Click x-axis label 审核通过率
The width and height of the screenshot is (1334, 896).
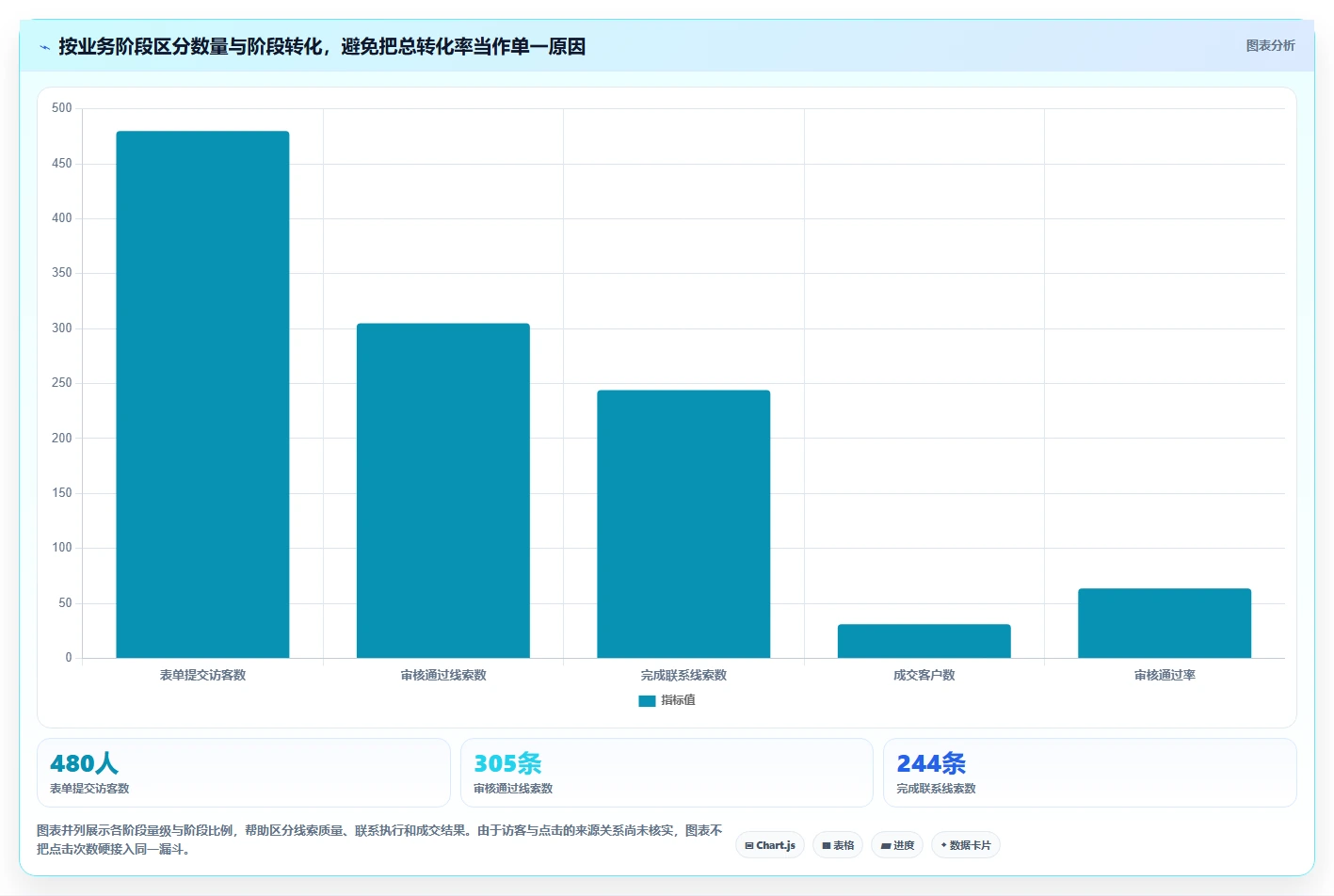point(1165,675)
